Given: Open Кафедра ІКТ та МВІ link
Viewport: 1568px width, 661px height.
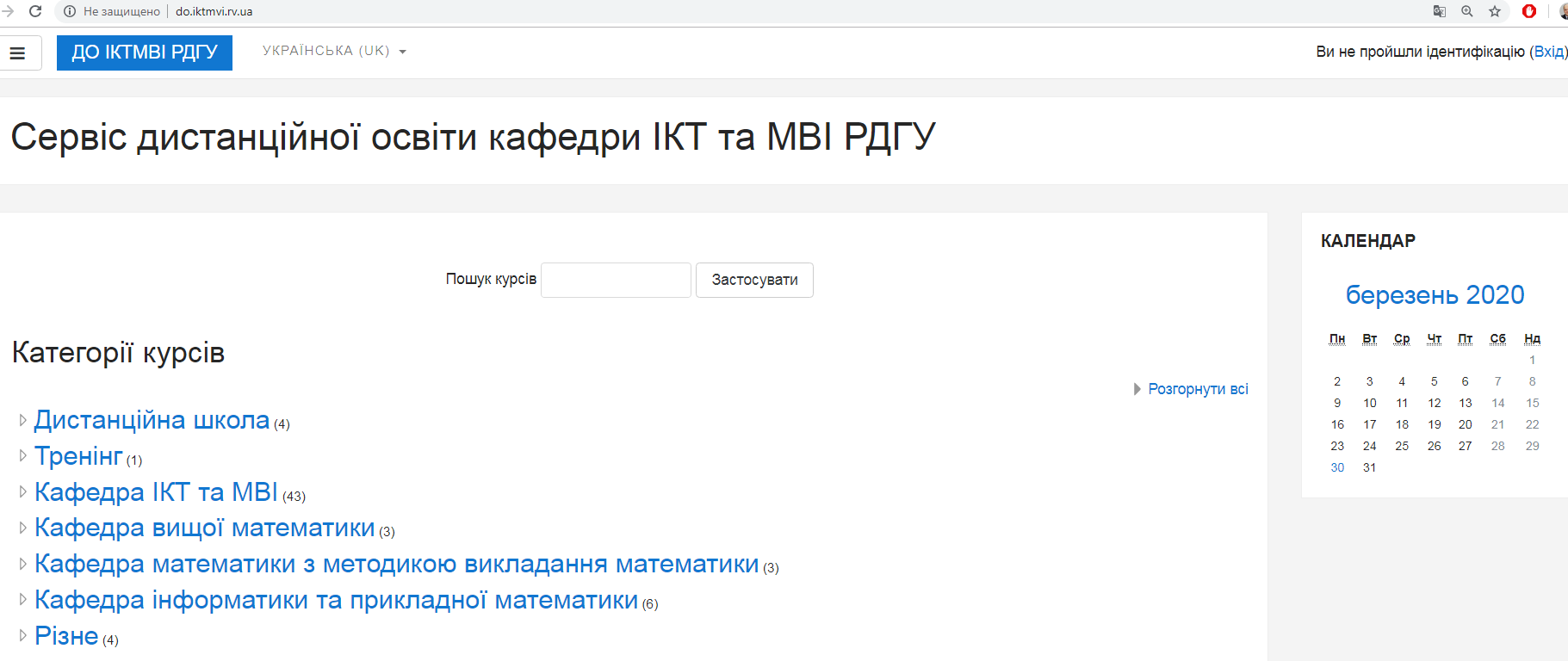Looking at the screenshot, I should pos(156,492).
